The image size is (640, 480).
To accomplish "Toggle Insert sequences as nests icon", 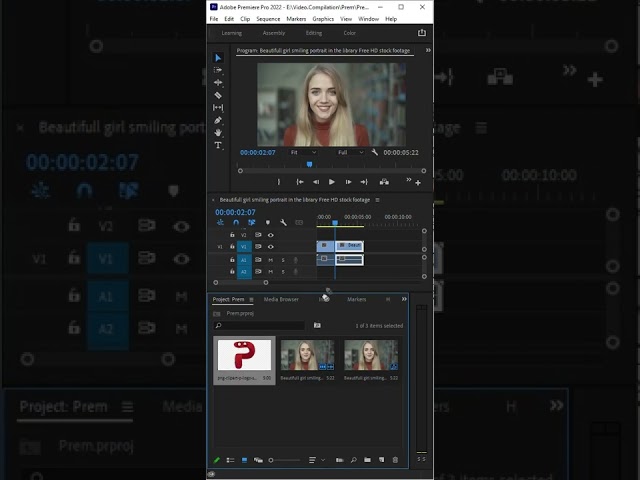I will click(x=220, y=222).
